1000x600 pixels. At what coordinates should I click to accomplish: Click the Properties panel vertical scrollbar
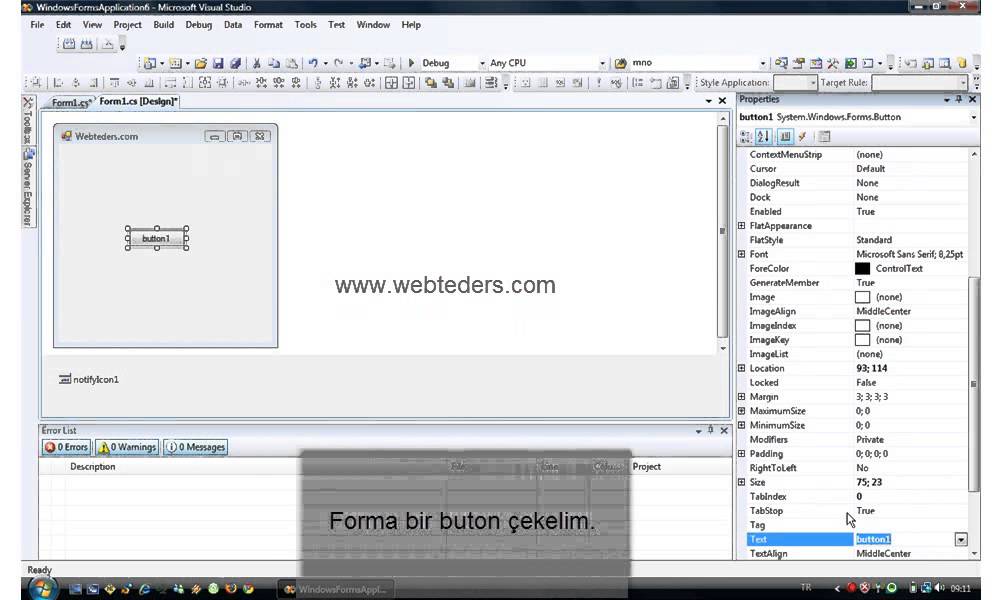point(974,384)
